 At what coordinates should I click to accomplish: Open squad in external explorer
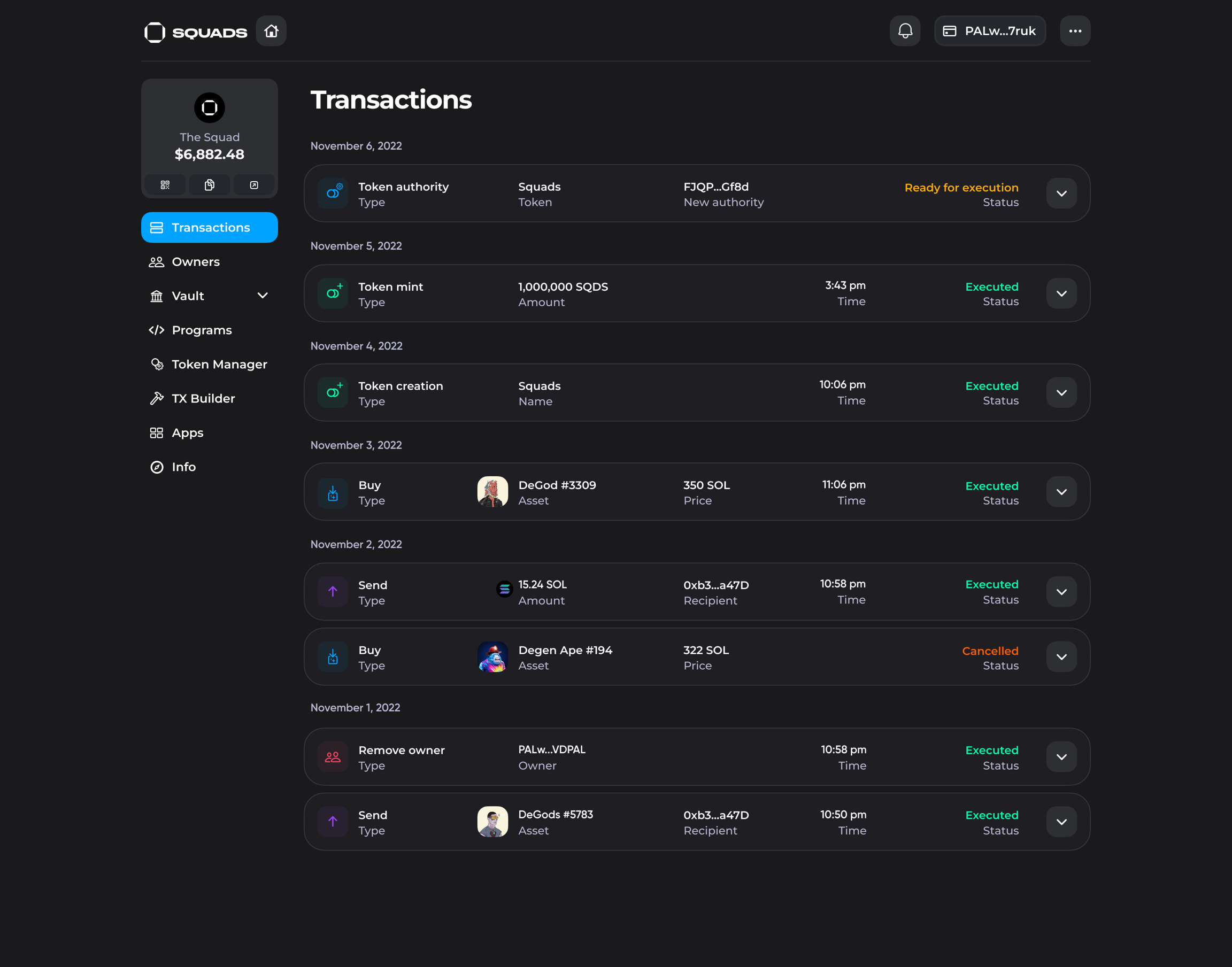click(254, 185)
